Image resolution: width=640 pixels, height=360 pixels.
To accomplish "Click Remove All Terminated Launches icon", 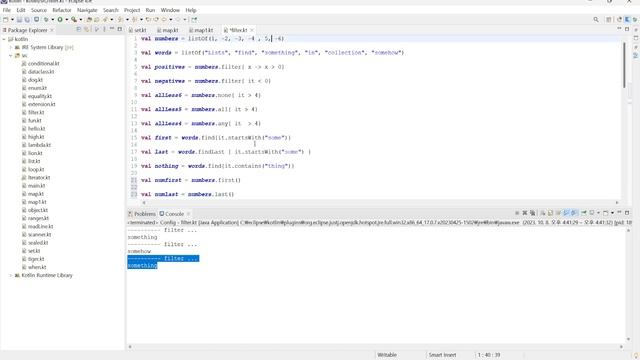I will 533,213.
